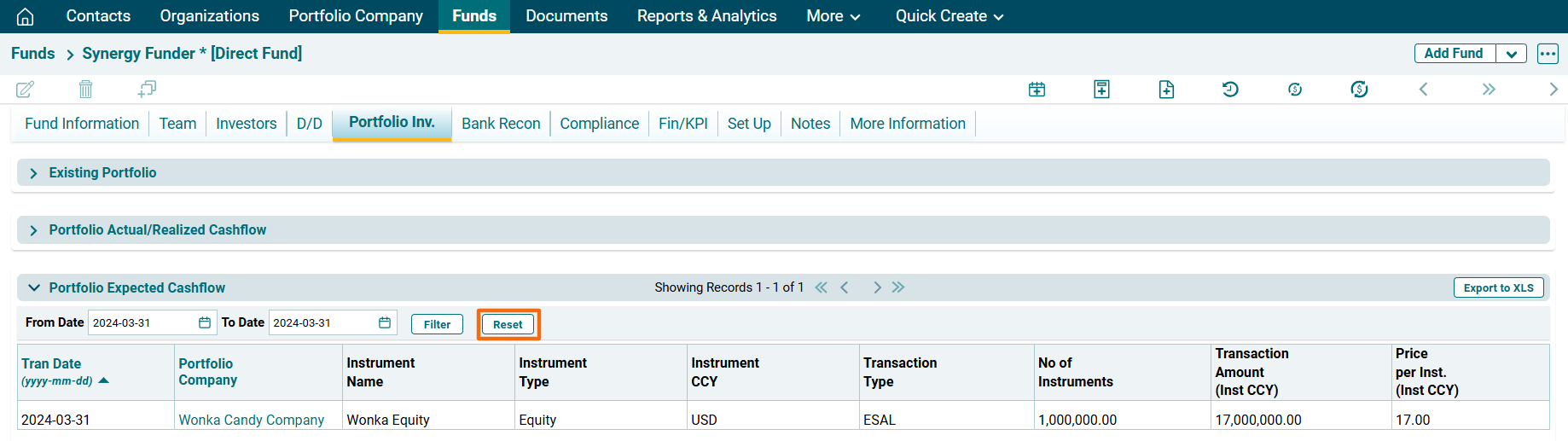Screen dimensions: 1568x441
Task: Click the history clock icon
Action: tap(1230, 90)
